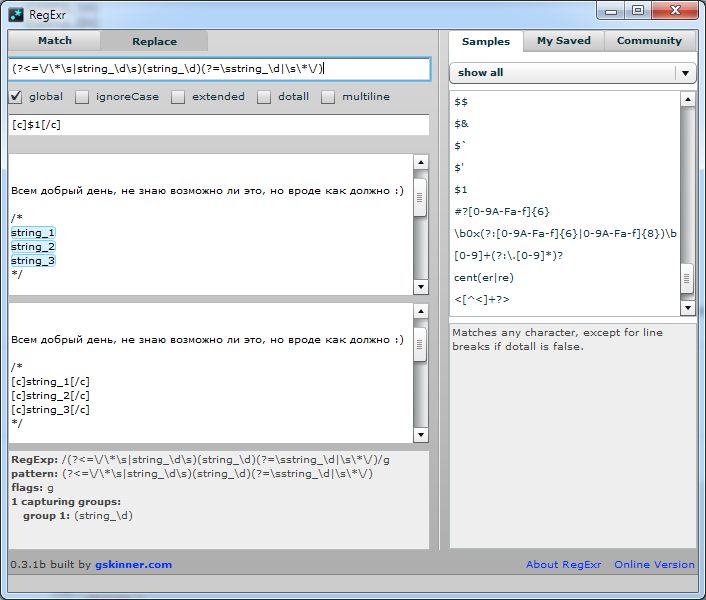This screenshot has height=600, width=706.
Task: Maximize the RegExr window
Action: click(x=638, y=11)
